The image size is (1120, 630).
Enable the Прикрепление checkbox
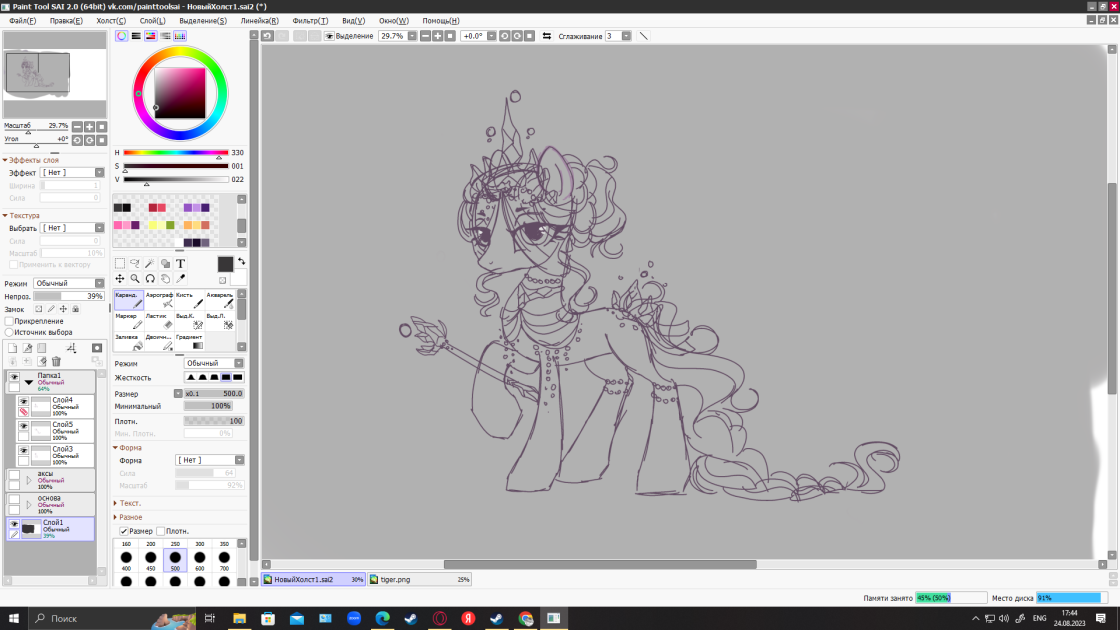click(x=9, y=321)
